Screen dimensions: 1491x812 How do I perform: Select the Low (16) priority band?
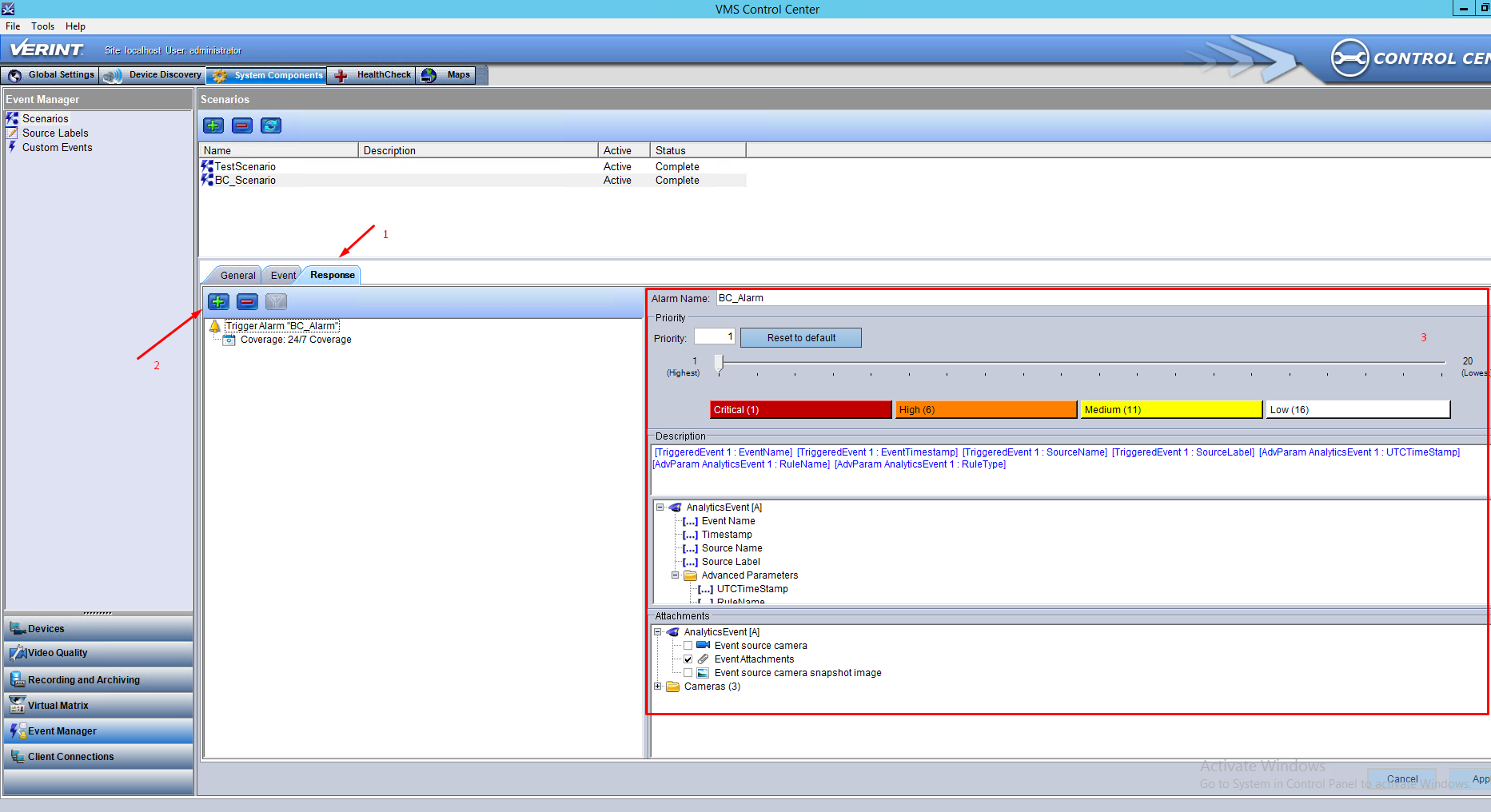point(1357,409)
